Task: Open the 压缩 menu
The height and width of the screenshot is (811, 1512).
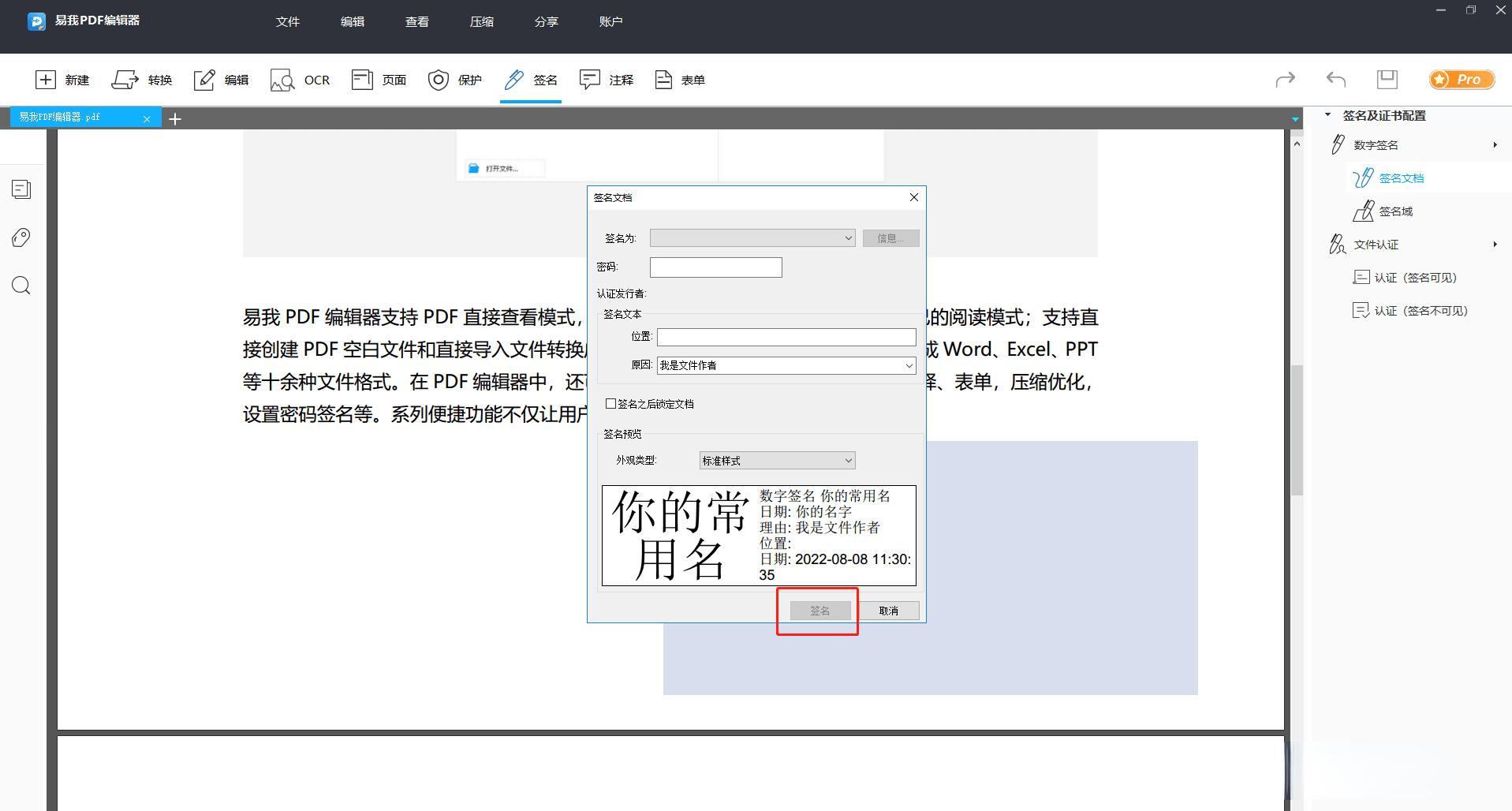Action: [x=482, y=21]
